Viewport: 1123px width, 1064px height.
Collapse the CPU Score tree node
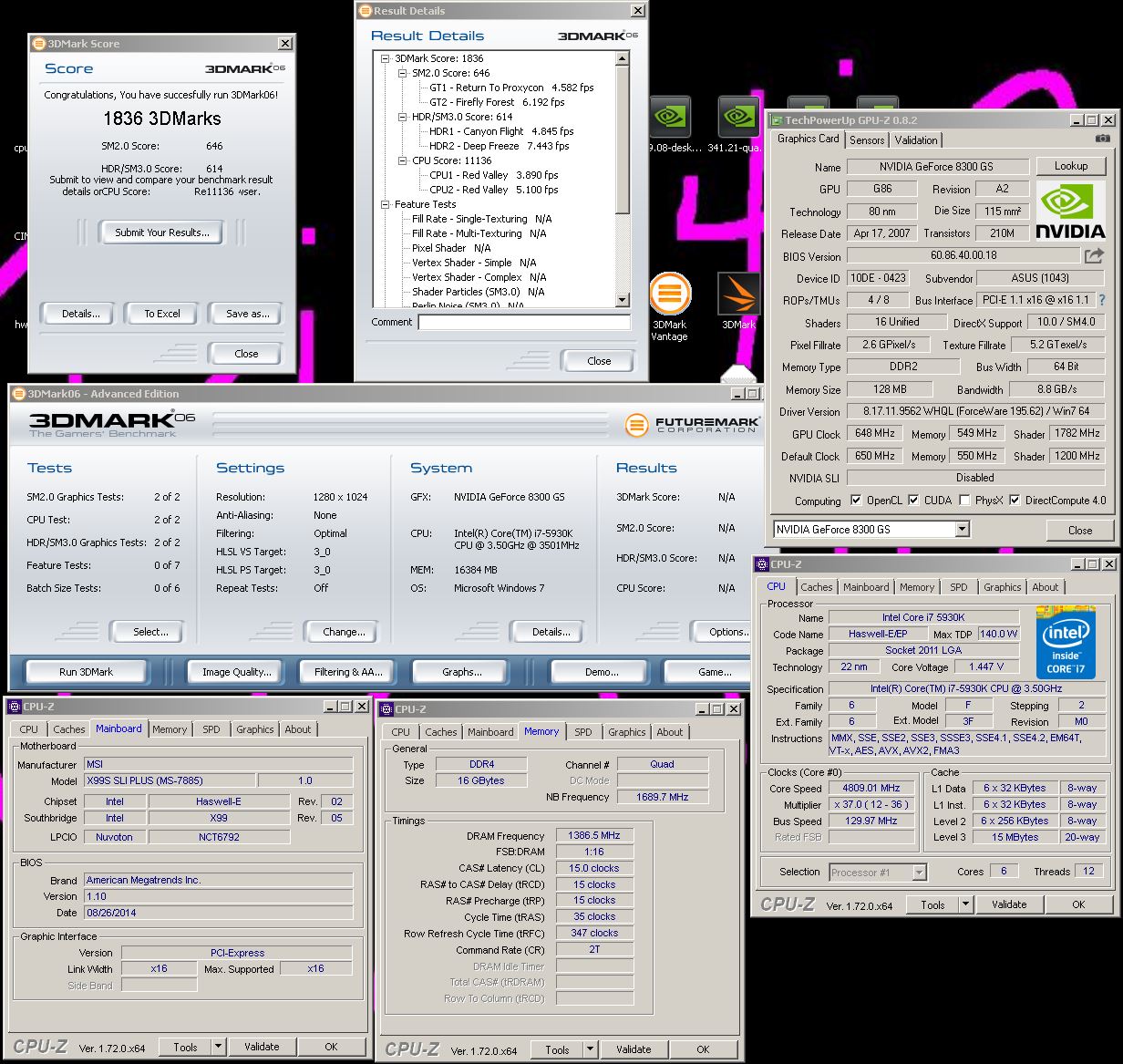(x=402, y=160)
